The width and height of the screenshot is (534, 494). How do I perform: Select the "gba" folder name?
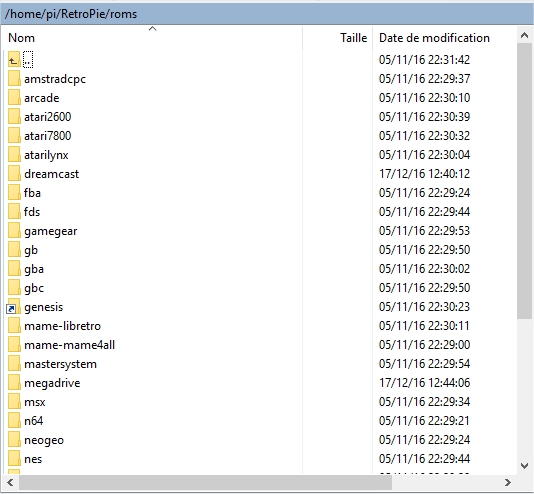pyautogui.click(x=34, y=270)
